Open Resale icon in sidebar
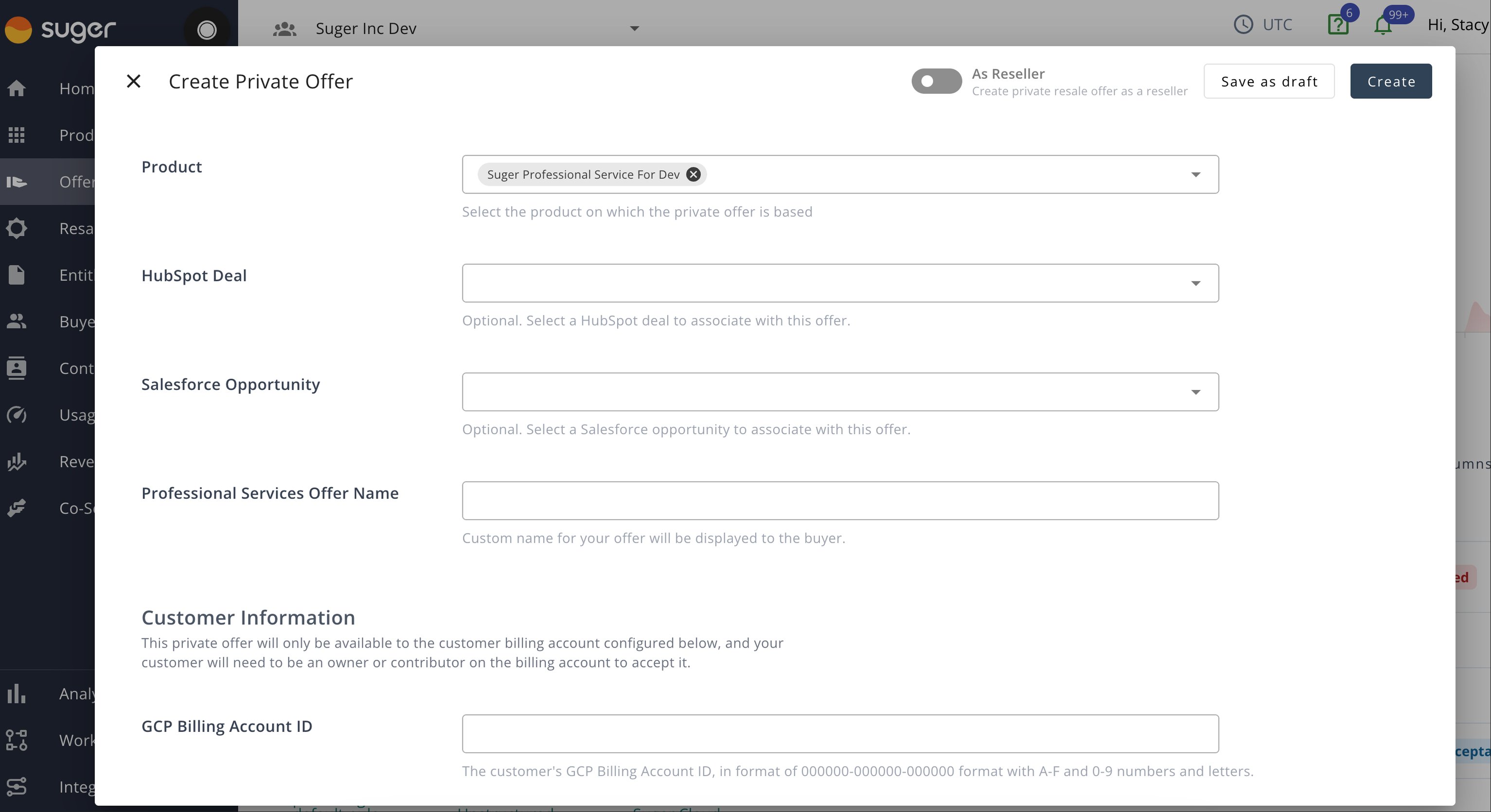Screen dimensions: 1491x812 pos(16,228)
